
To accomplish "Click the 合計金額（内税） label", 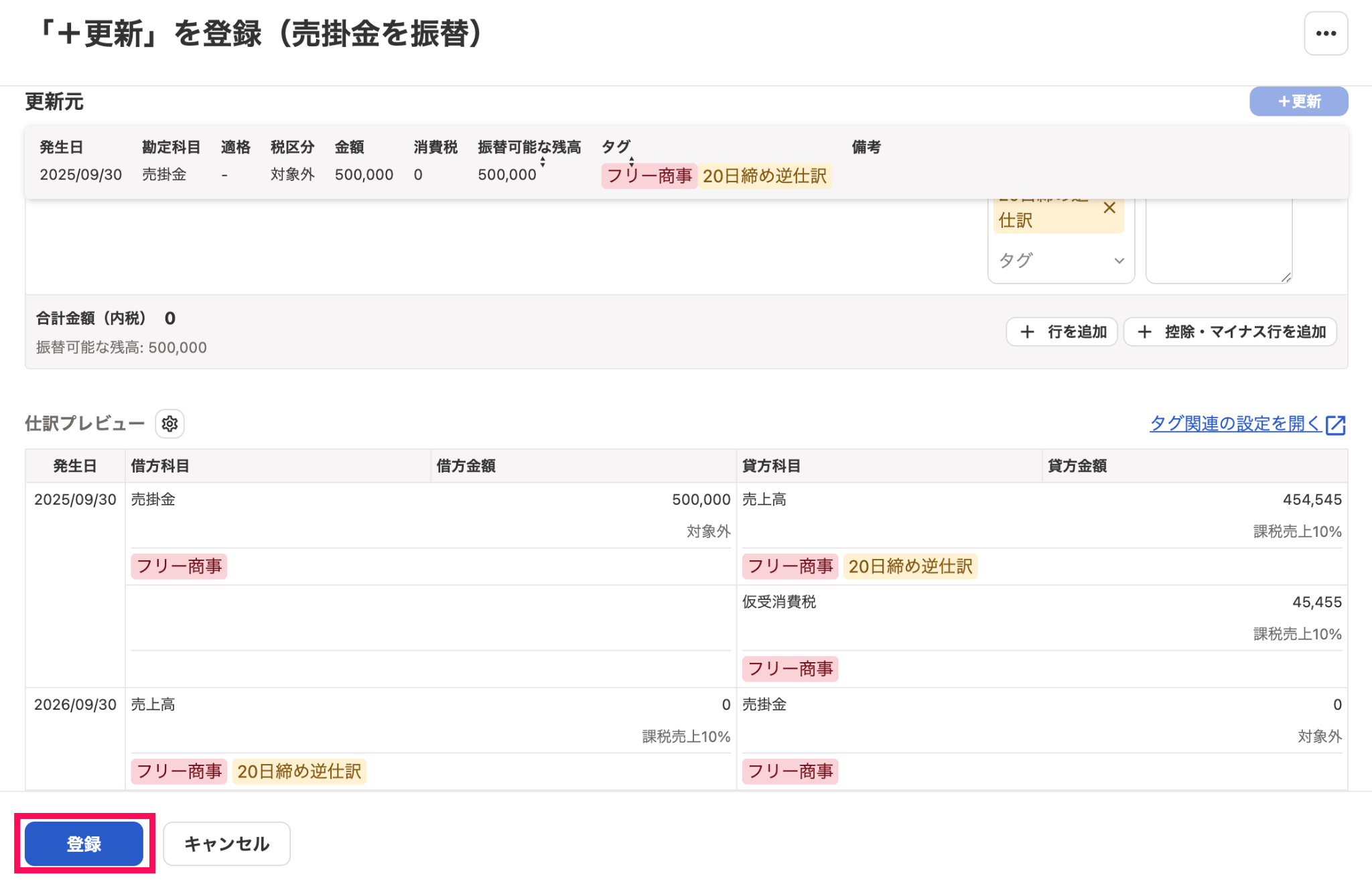I will tap(90, 318).
